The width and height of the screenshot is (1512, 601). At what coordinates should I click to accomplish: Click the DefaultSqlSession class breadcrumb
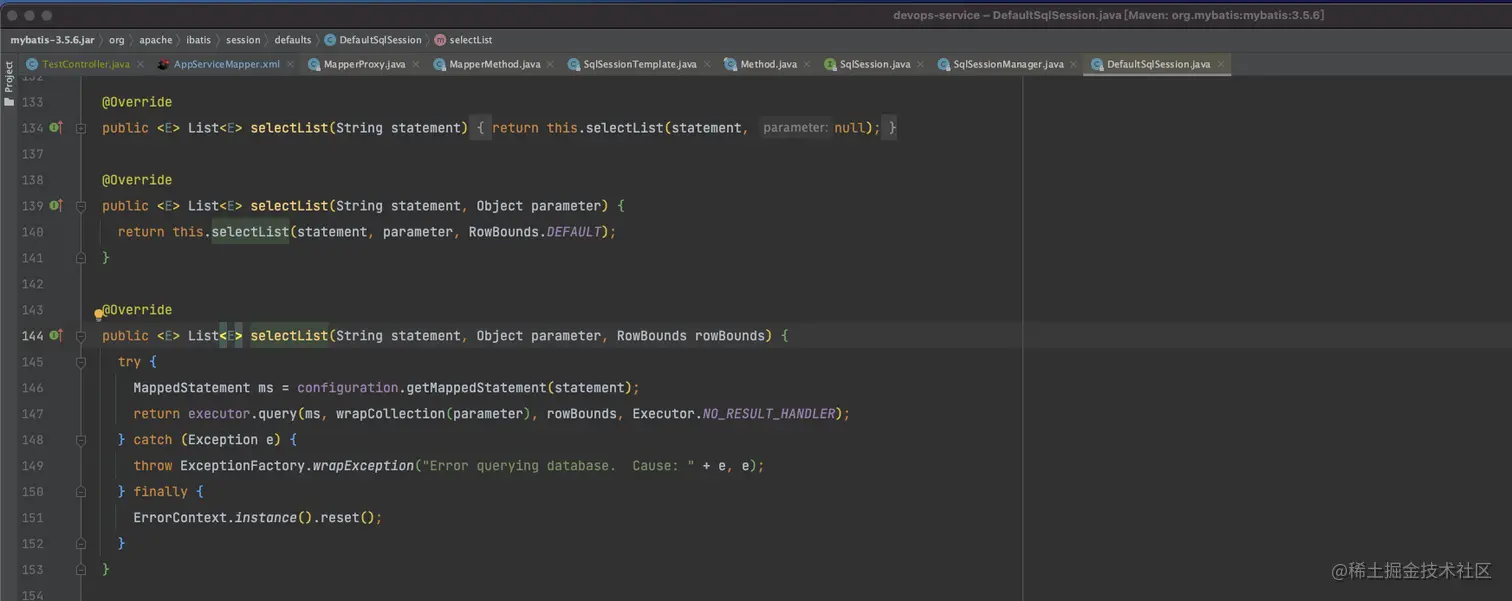click(373, 40)
